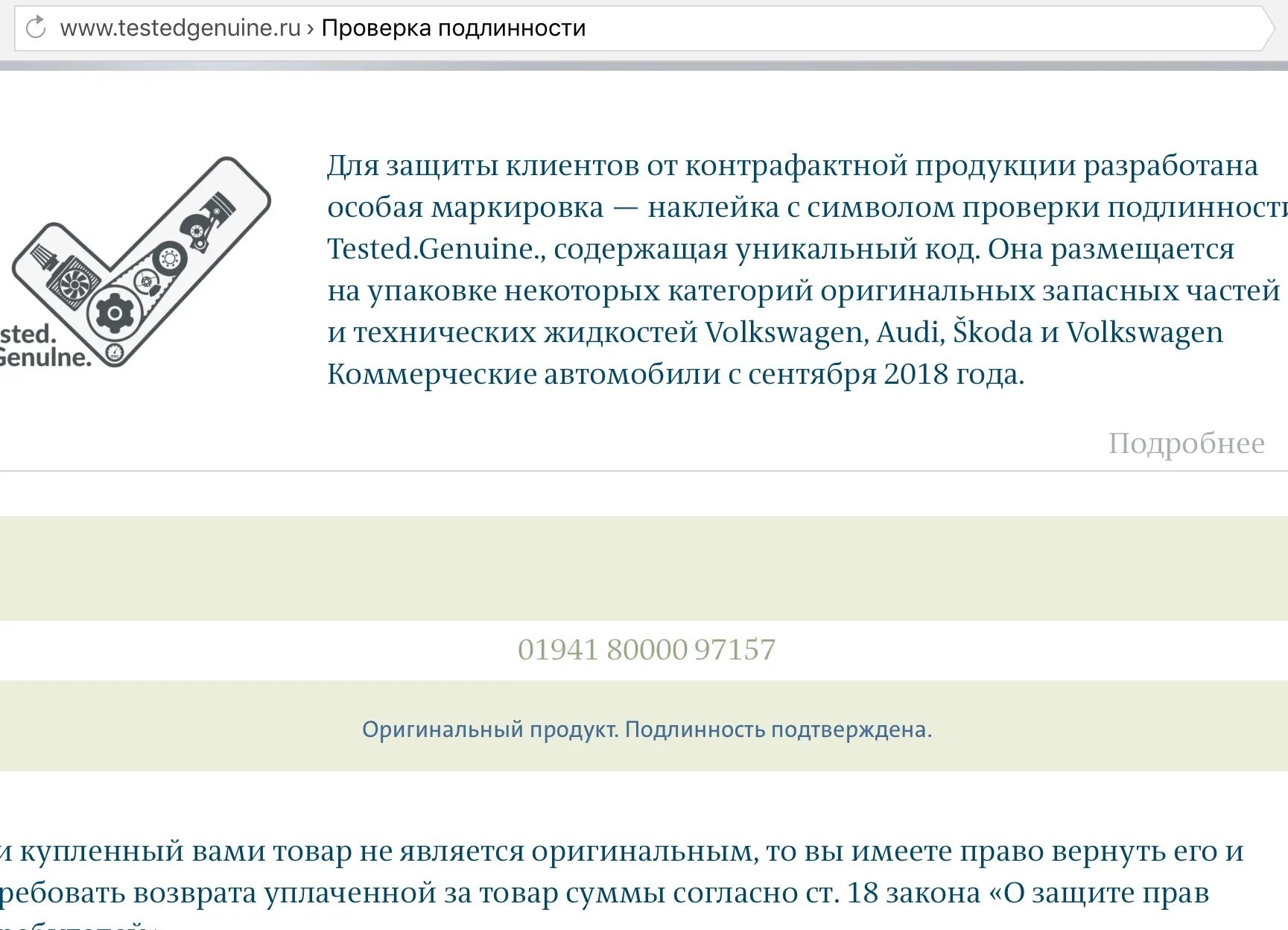The image size is (1288, 930).
Task: Click the www.testedgenuine.ru address text
Action: pyautogui.click(x=180, y=28)
